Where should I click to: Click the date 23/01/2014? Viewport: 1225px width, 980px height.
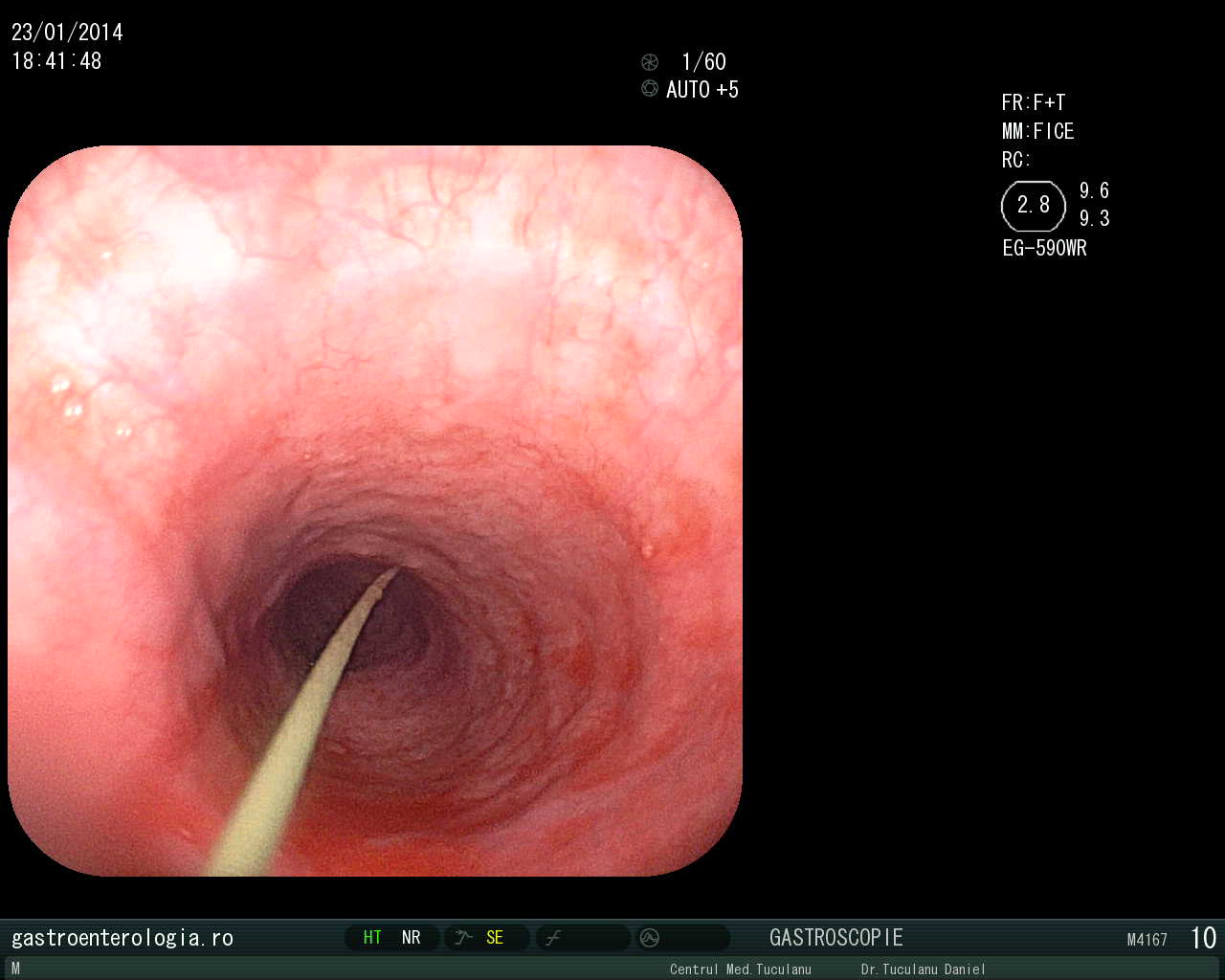click(67, 33)
